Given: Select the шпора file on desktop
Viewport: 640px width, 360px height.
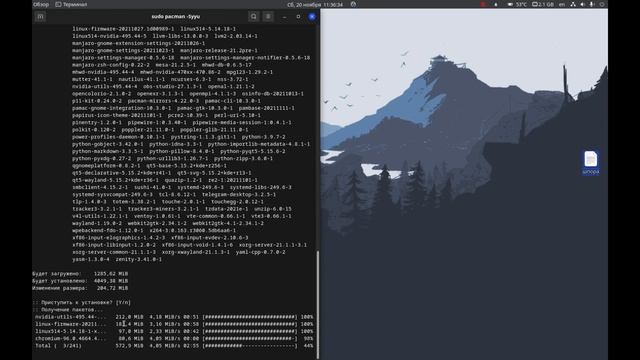Looking at the screenshot, I should (x=591, y=162).
